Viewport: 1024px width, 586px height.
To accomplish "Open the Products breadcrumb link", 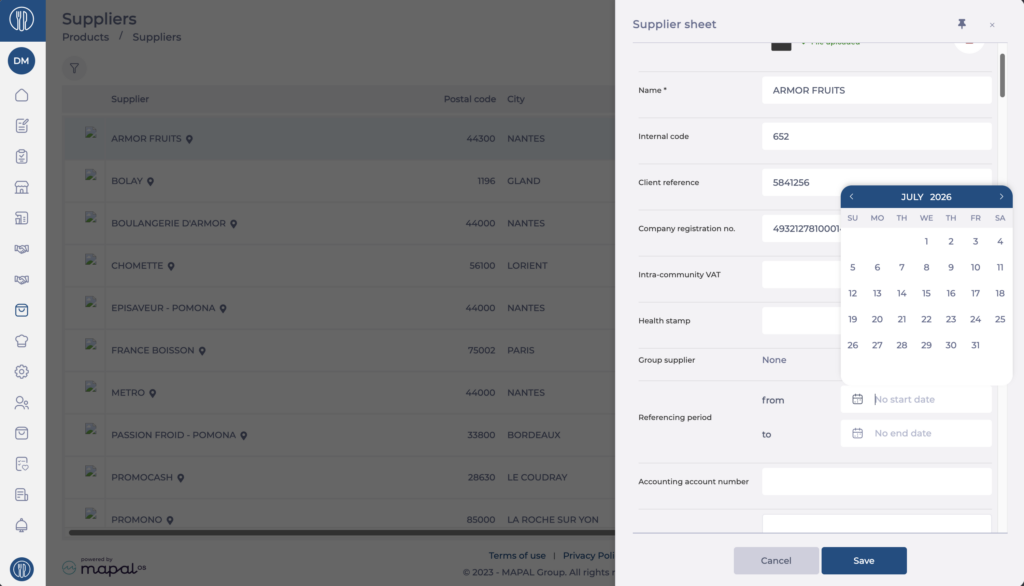I will (86, 37).
